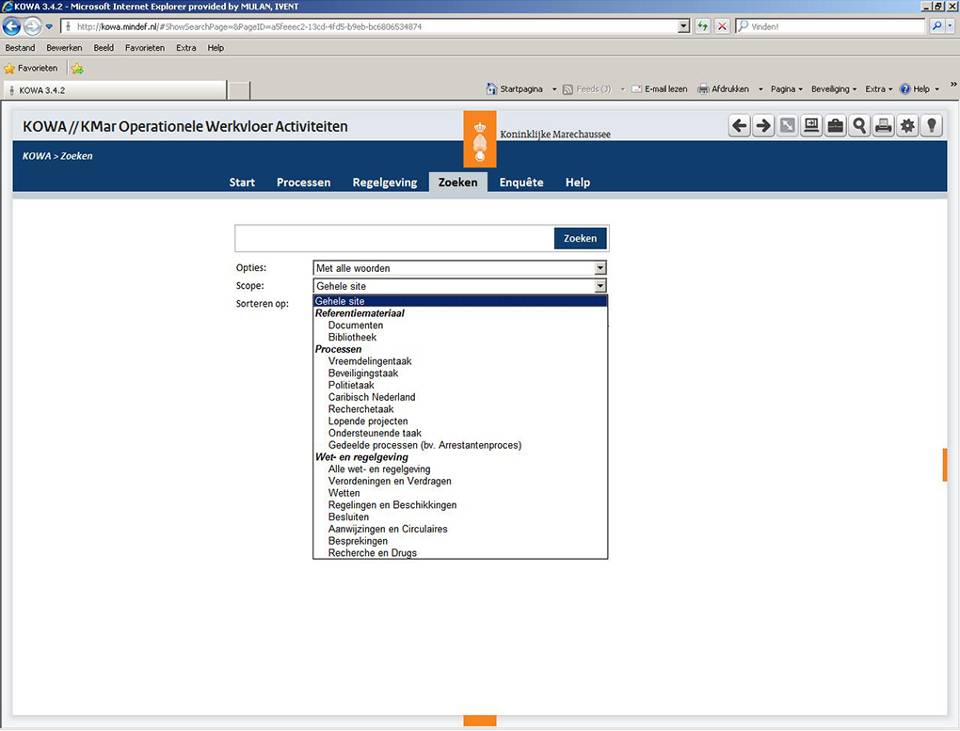Click the magnifying glass search icon
960x731 pixels.
click(859, 126)
